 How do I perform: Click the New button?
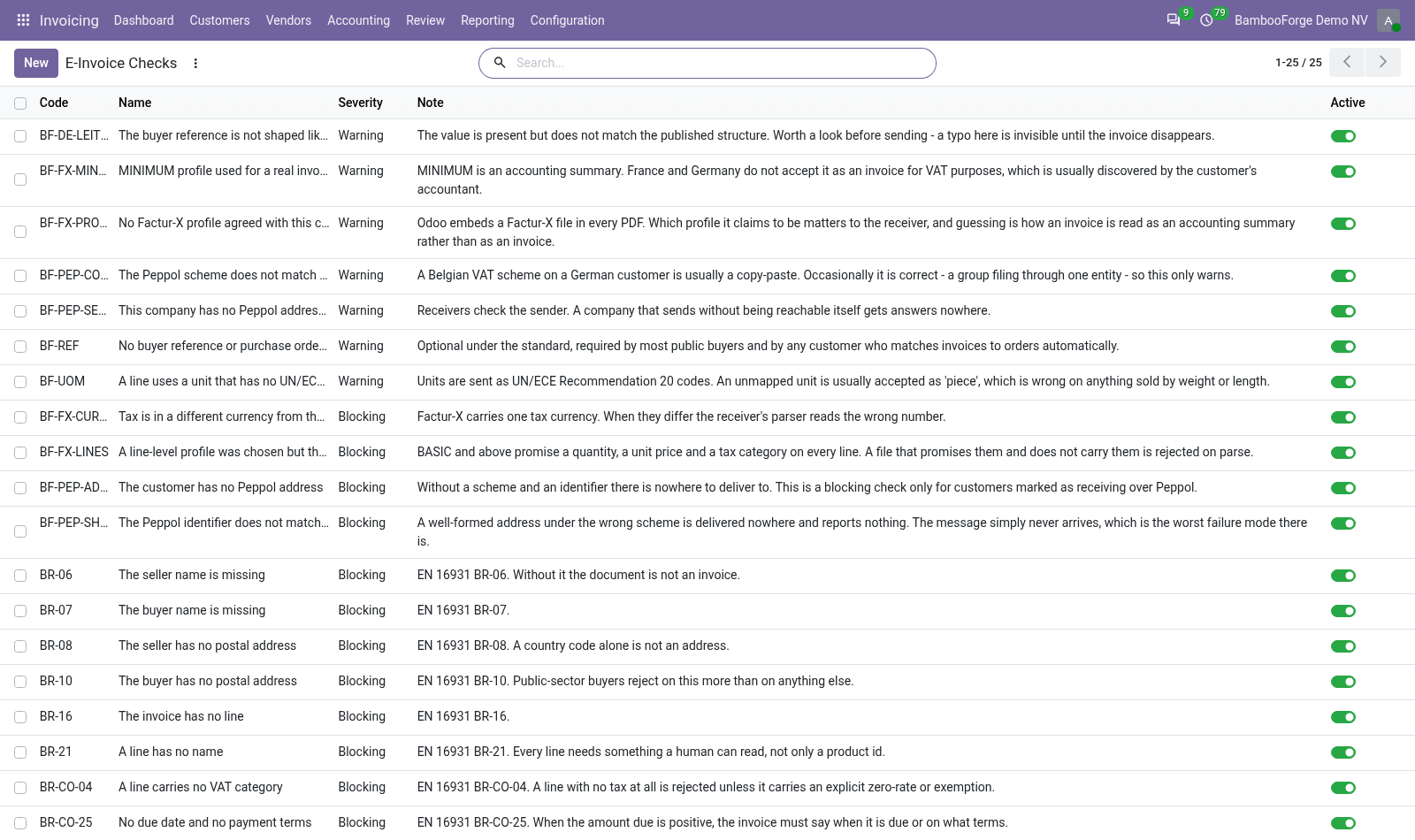tap(36, 63)
